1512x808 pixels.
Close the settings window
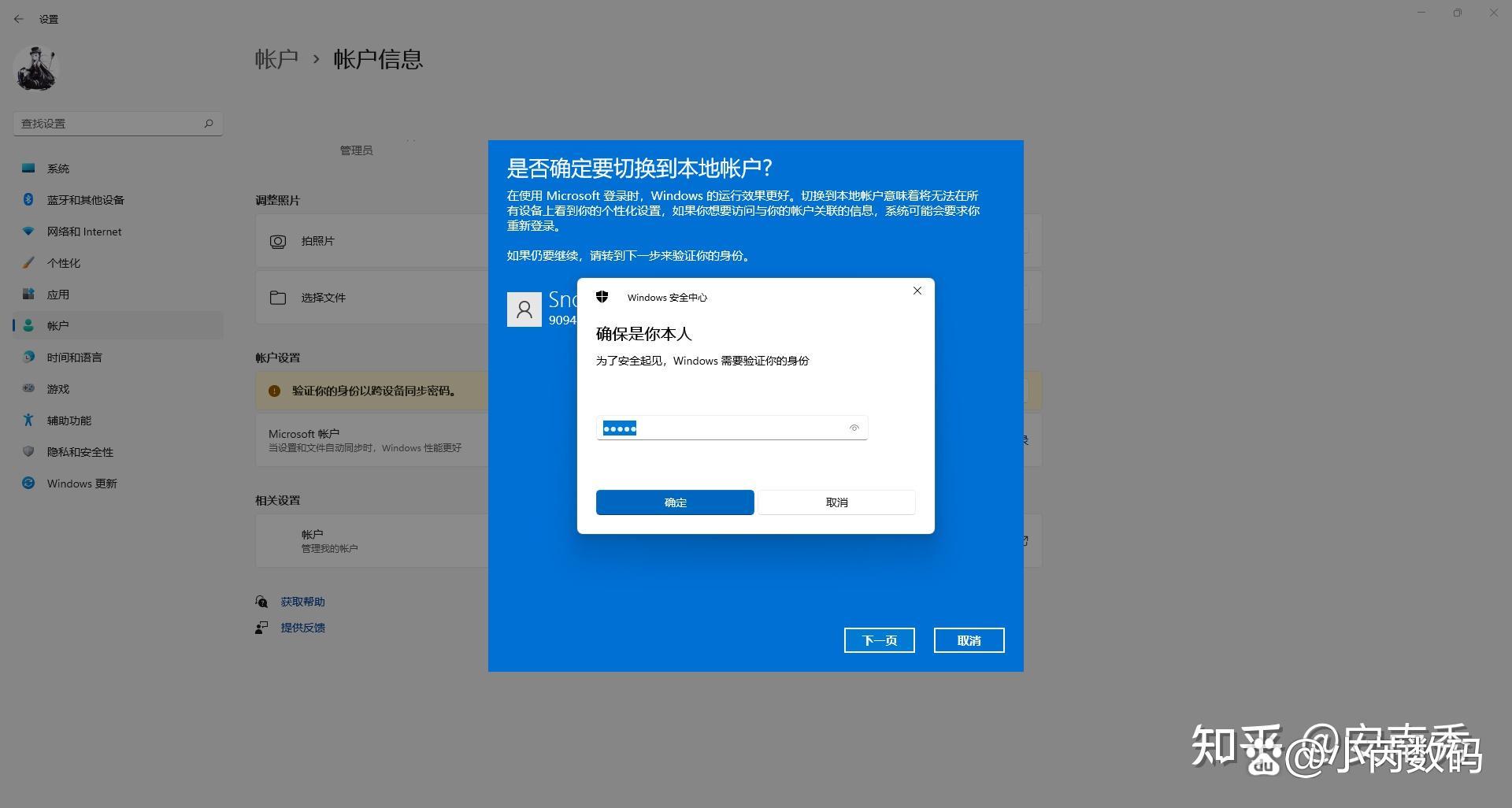(x=1494, y=13)
